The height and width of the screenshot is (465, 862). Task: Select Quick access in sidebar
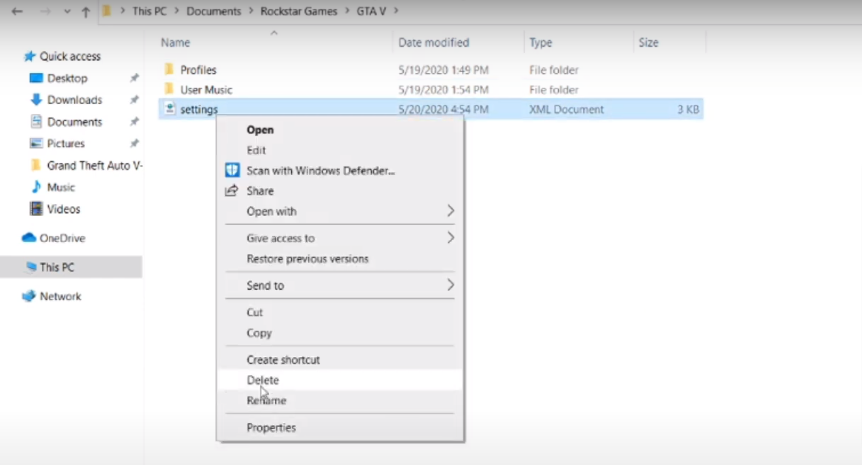(70, 56)
